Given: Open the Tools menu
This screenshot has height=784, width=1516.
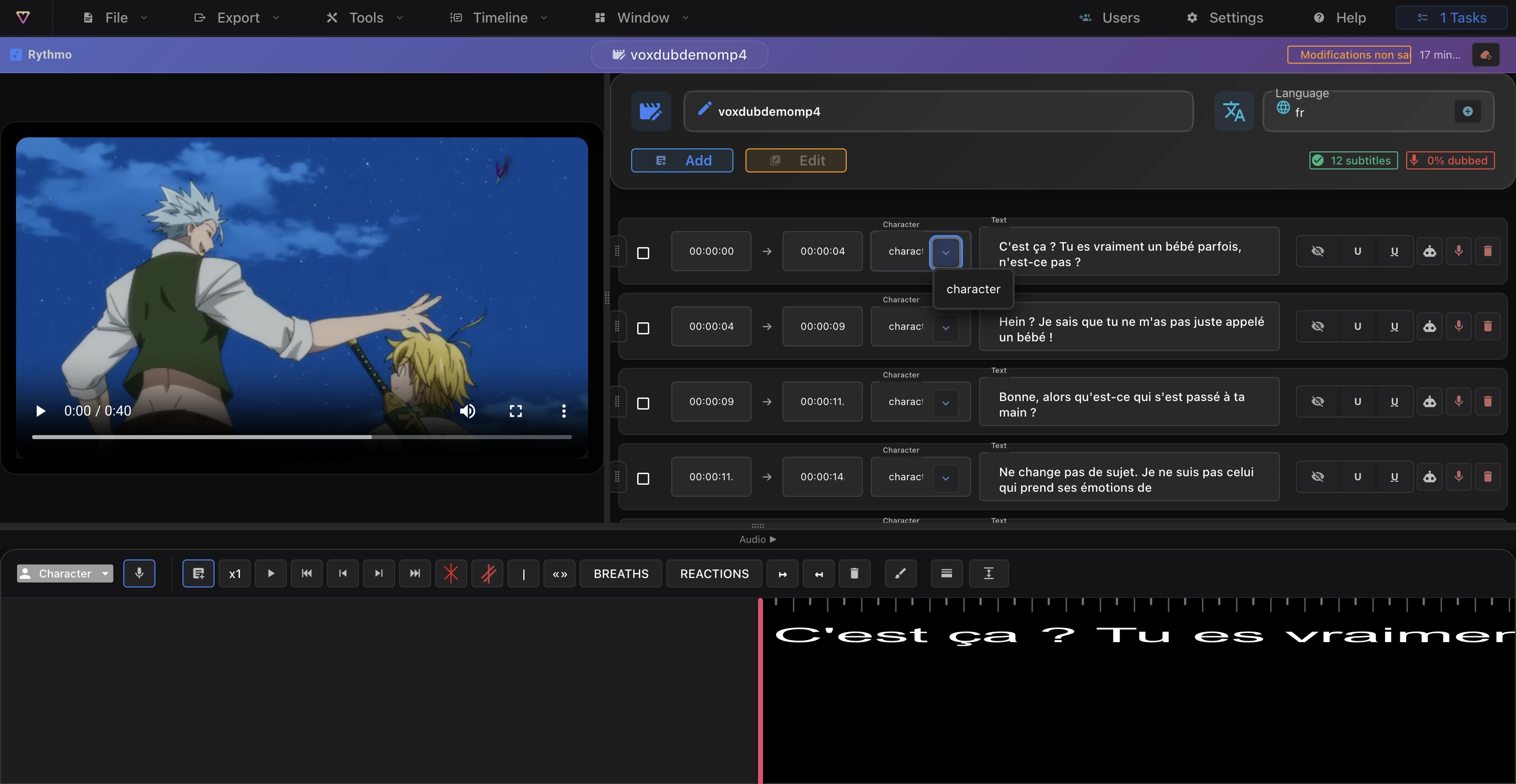Looking at the screenshot, I should (365, 18).
